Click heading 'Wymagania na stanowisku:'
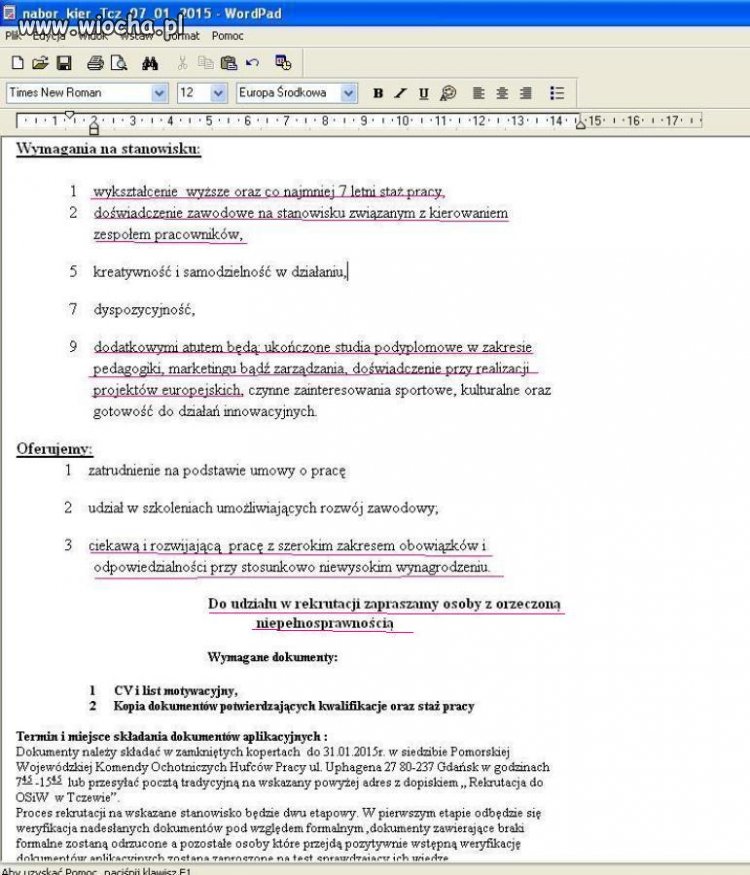This screenshot has width=750, height=875. coord(108,149)
